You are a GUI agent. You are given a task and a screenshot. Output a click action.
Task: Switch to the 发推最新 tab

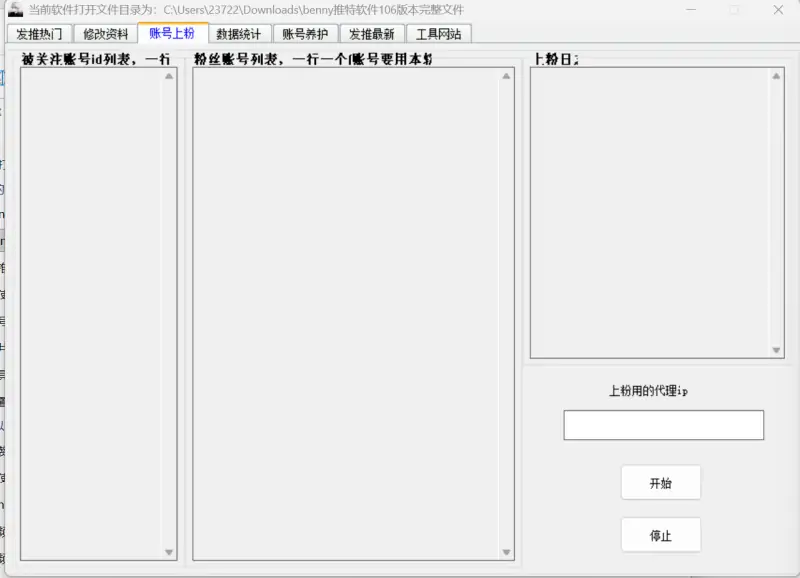click(371, 34)
